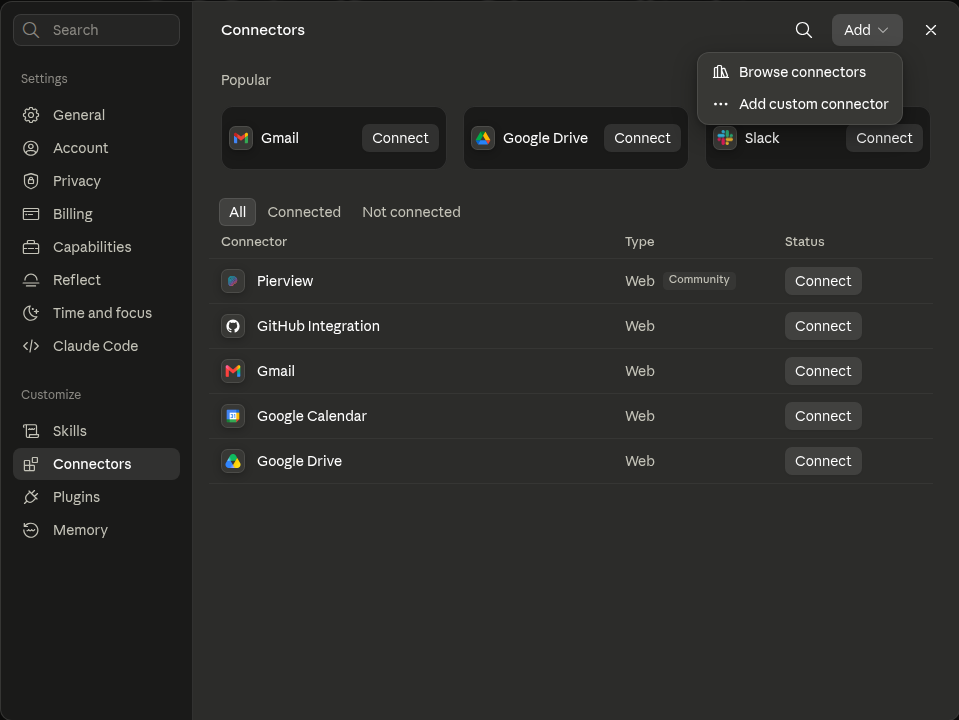The image size is (959, 720).
Task: Click the Plugins plug icon
Action: [31, 497]
